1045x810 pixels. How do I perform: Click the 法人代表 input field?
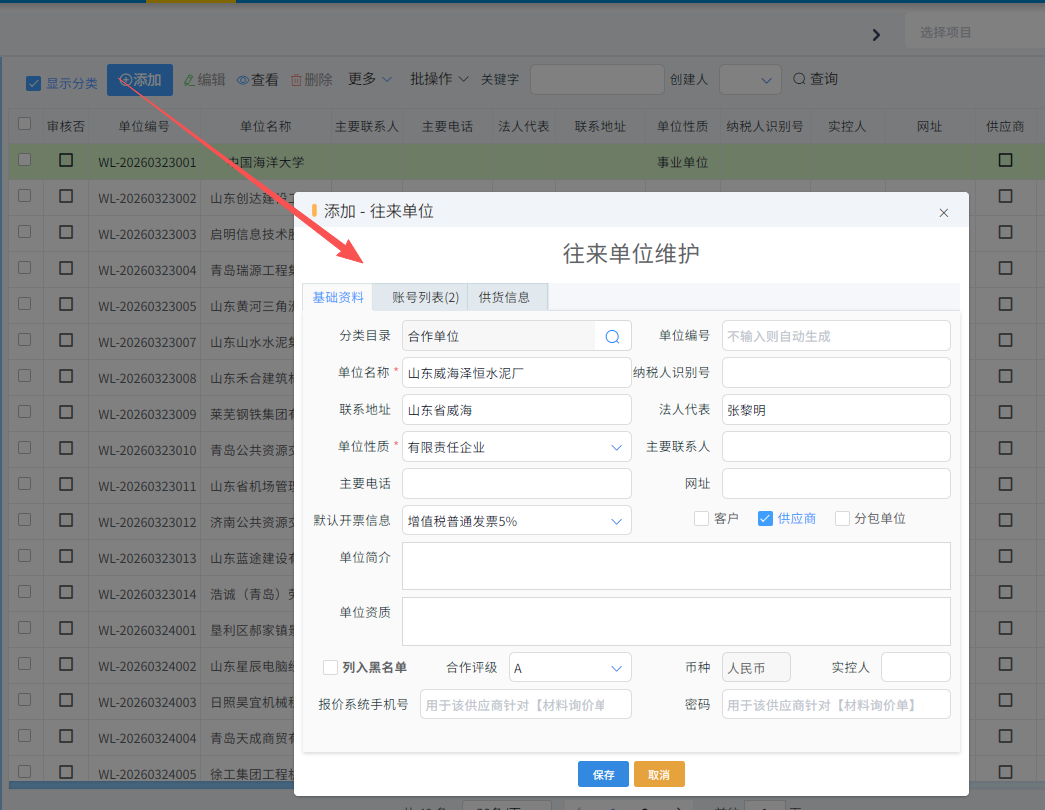point(836,410)
